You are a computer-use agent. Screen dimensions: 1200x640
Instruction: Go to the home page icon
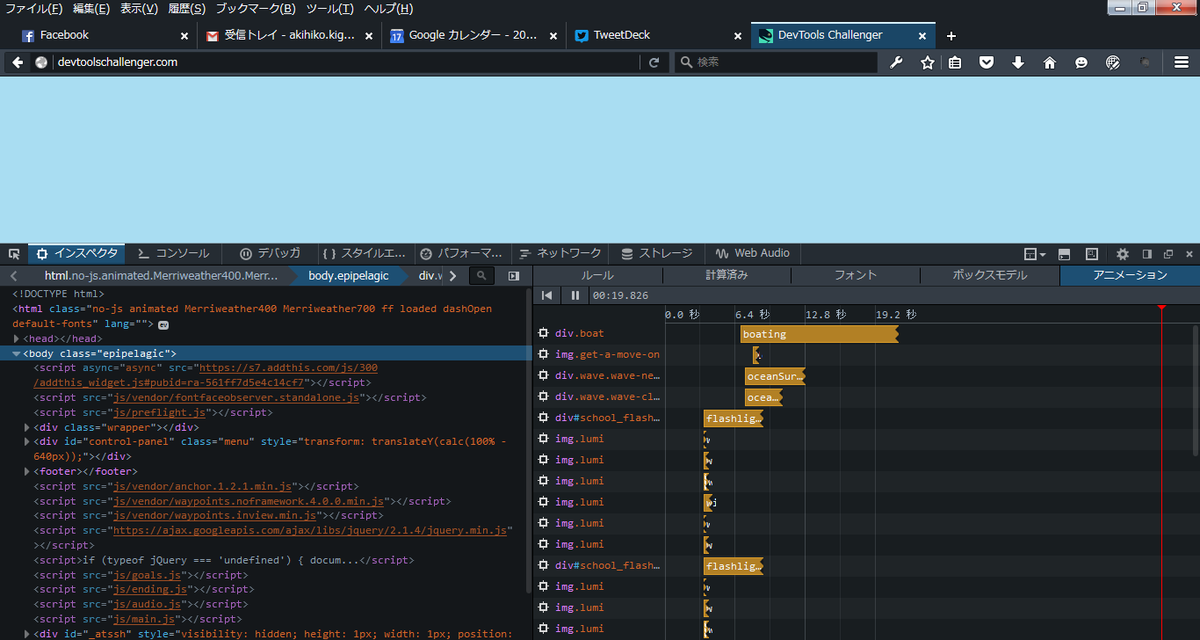coord(1049,62)
